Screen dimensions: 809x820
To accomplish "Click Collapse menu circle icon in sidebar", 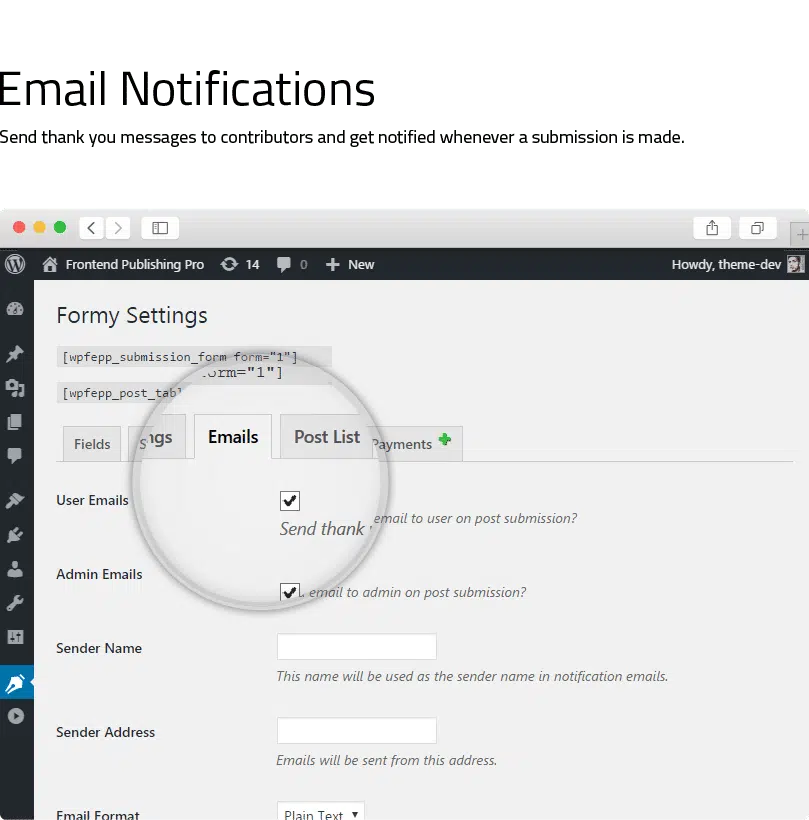I will click(16, 716).
